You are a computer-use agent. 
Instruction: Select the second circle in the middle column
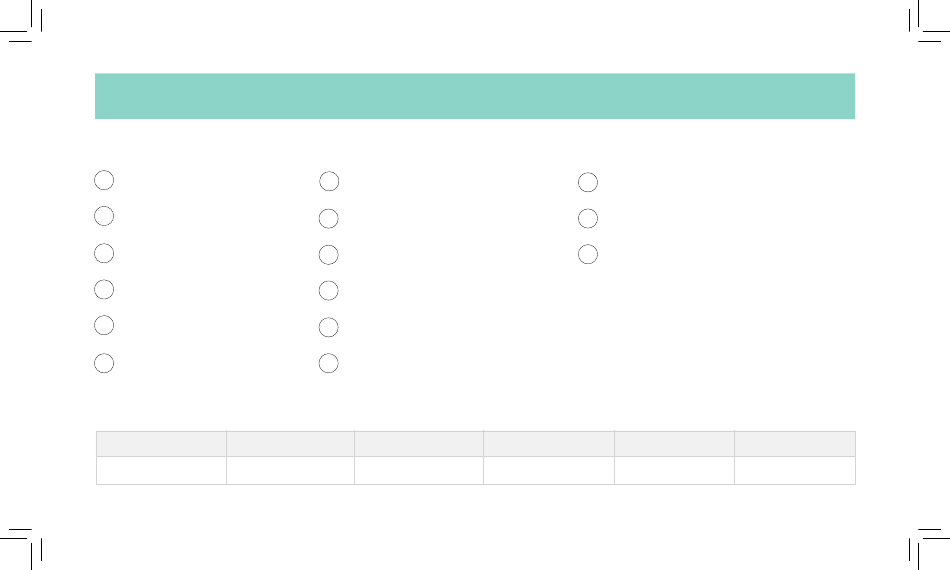(x=328, y=219)
